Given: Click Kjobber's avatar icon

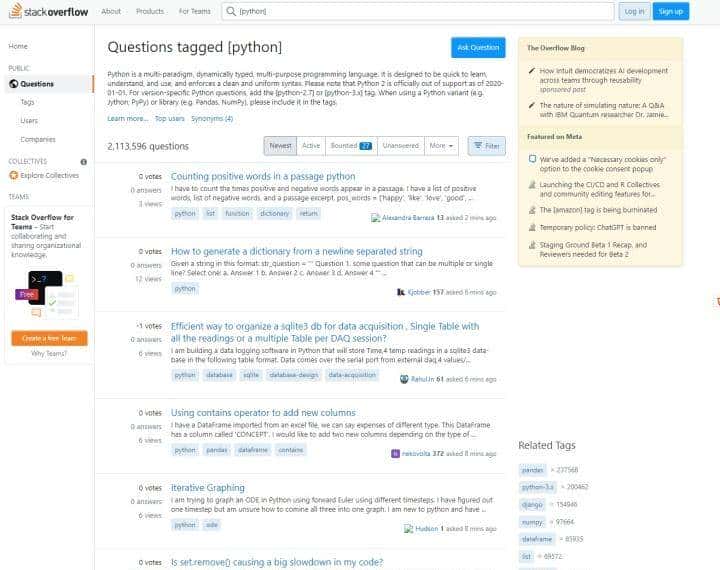Looking at the screenshot, I should pos(401,292).
